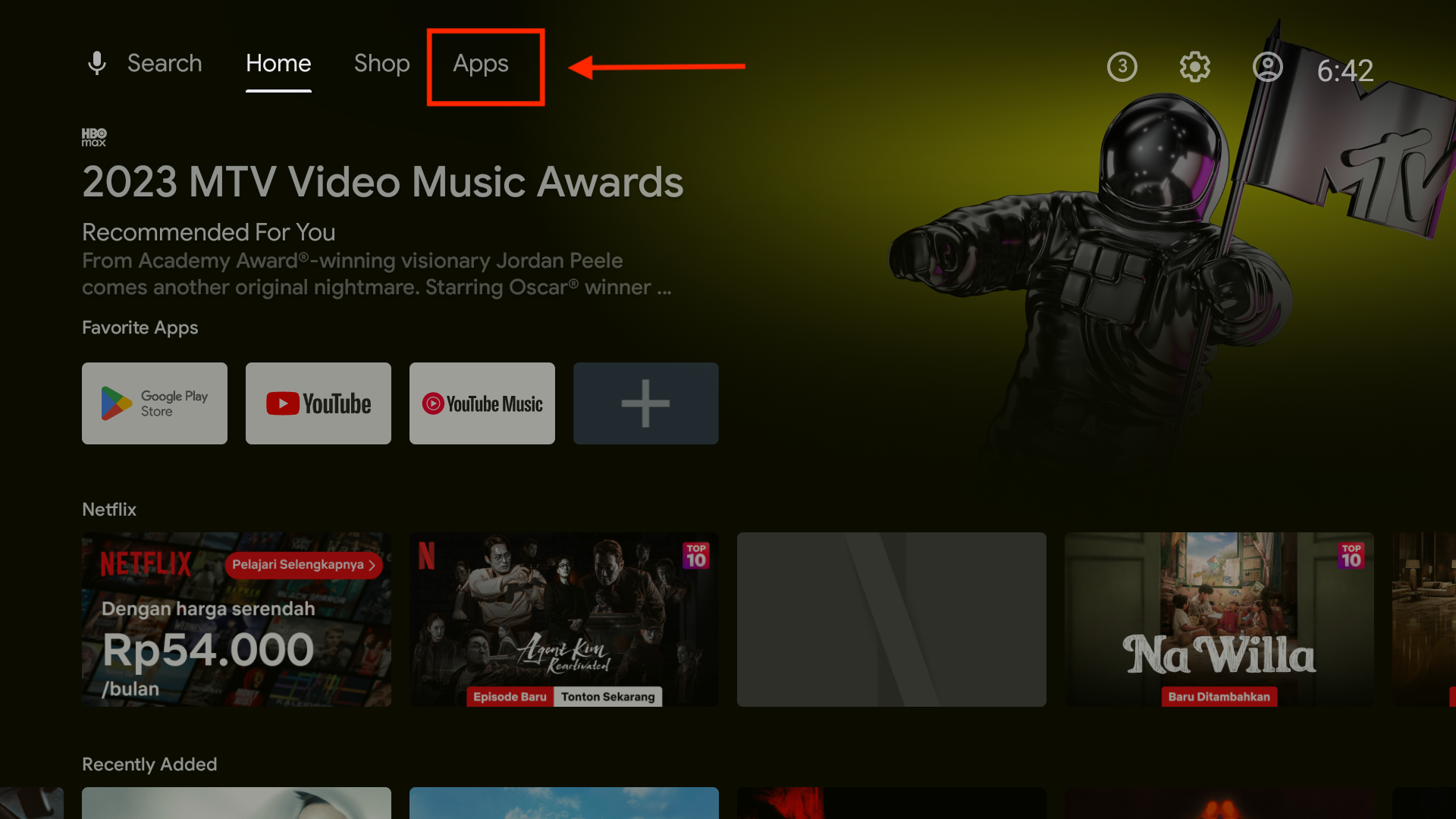Open the user account profile icon

tap(1268, 67)
